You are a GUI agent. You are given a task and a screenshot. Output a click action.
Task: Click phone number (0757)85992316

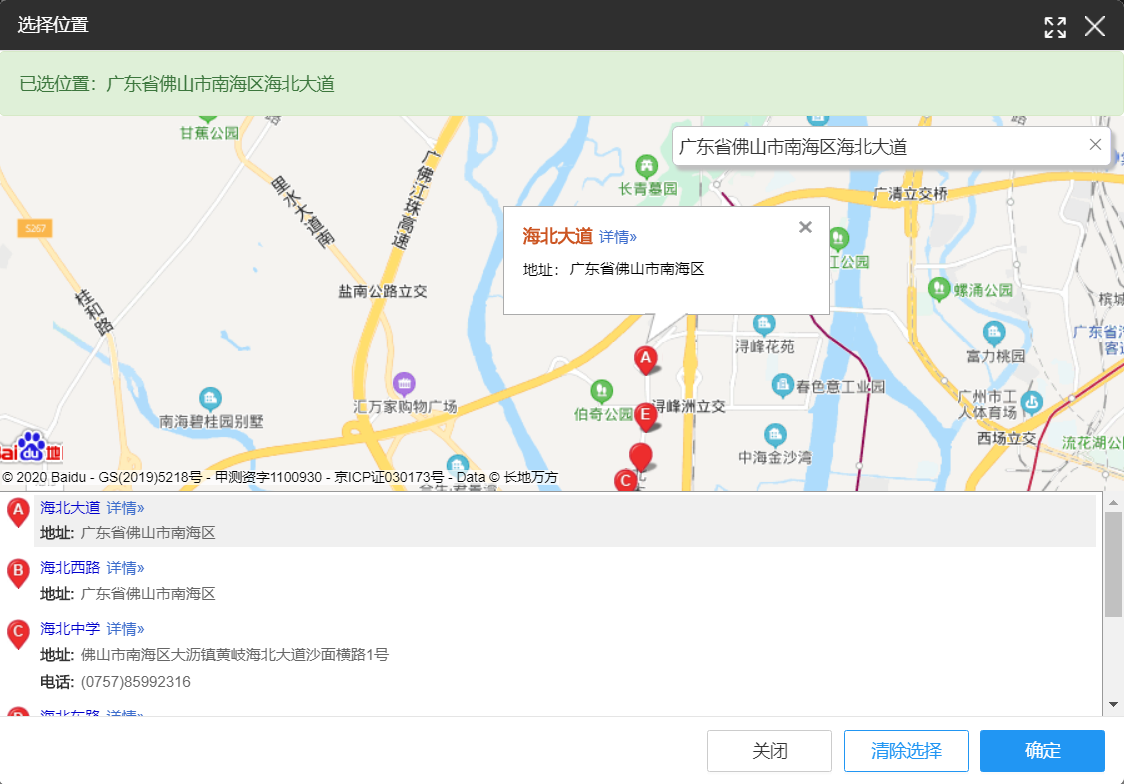pyautogui.click(x=135, y=682)
